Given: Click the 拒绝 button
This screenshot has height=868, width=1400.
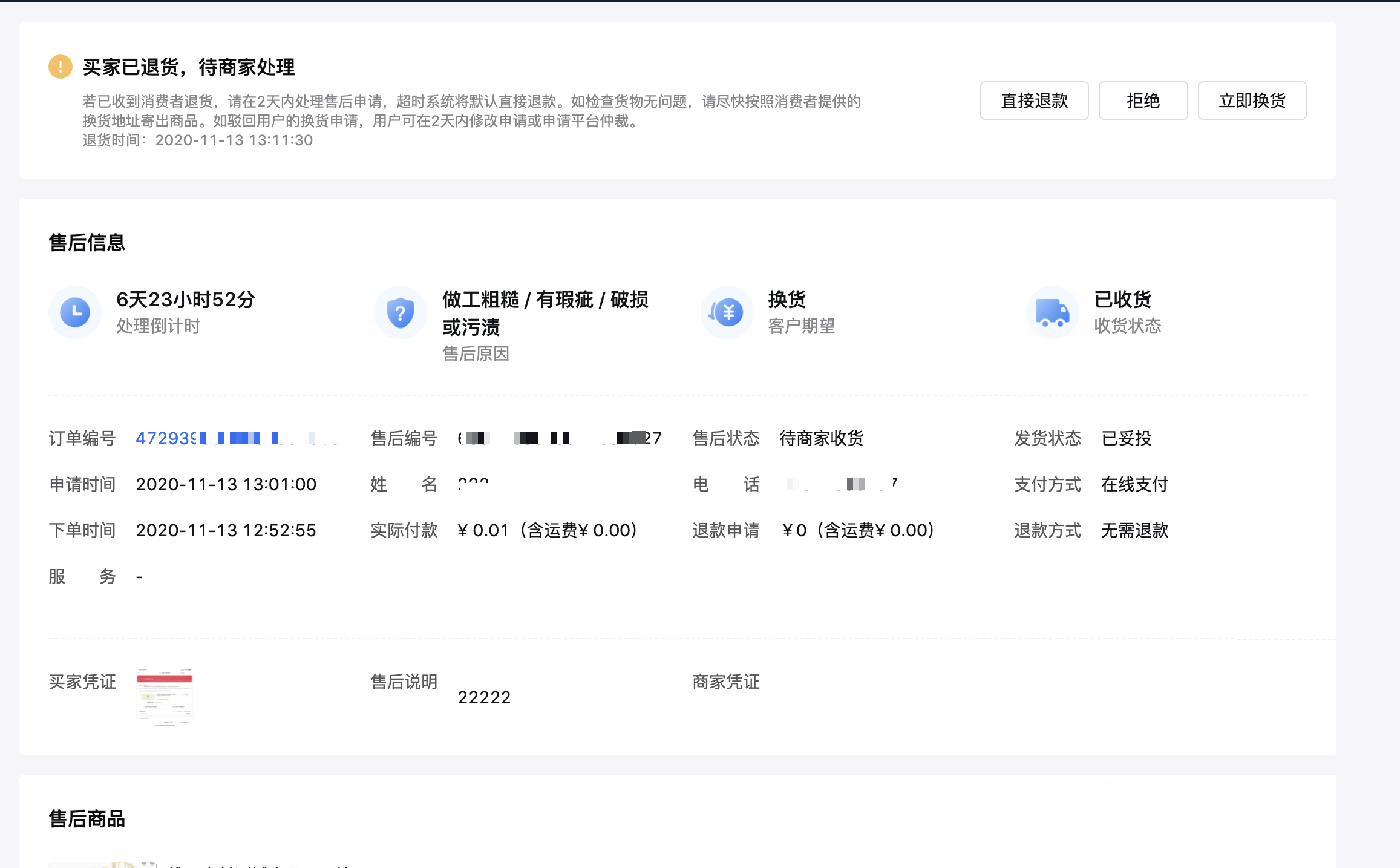Looking at the screenshot, I should point(1143,100).
